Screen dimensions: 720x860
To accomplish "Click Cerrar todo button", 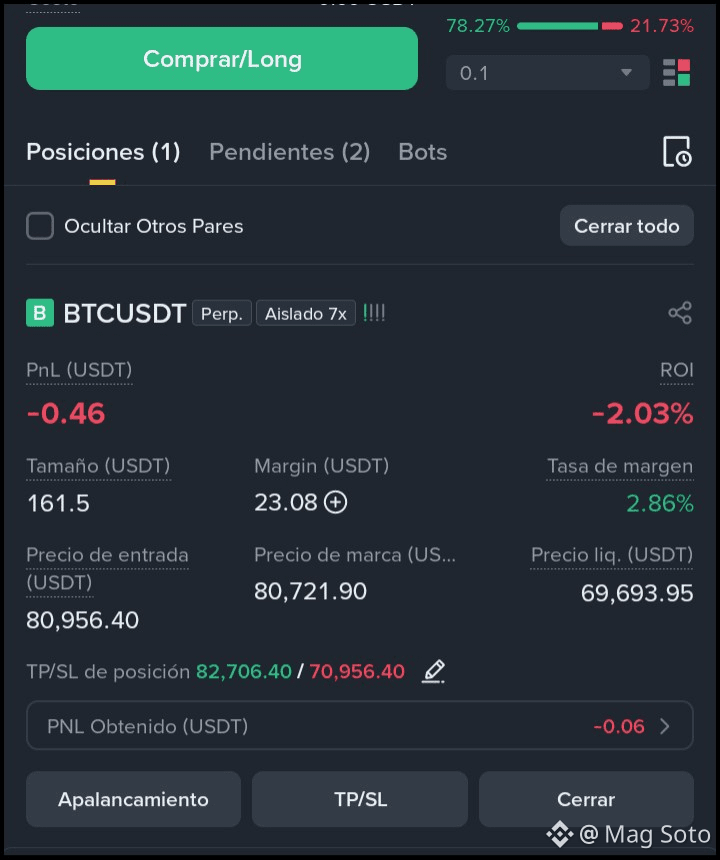I will coord(627,226).
